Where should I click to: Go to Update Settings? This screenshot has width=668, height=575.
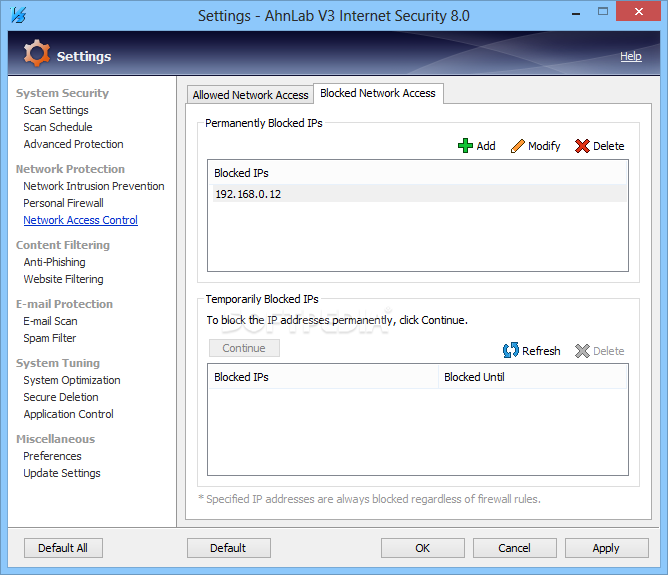62,473
